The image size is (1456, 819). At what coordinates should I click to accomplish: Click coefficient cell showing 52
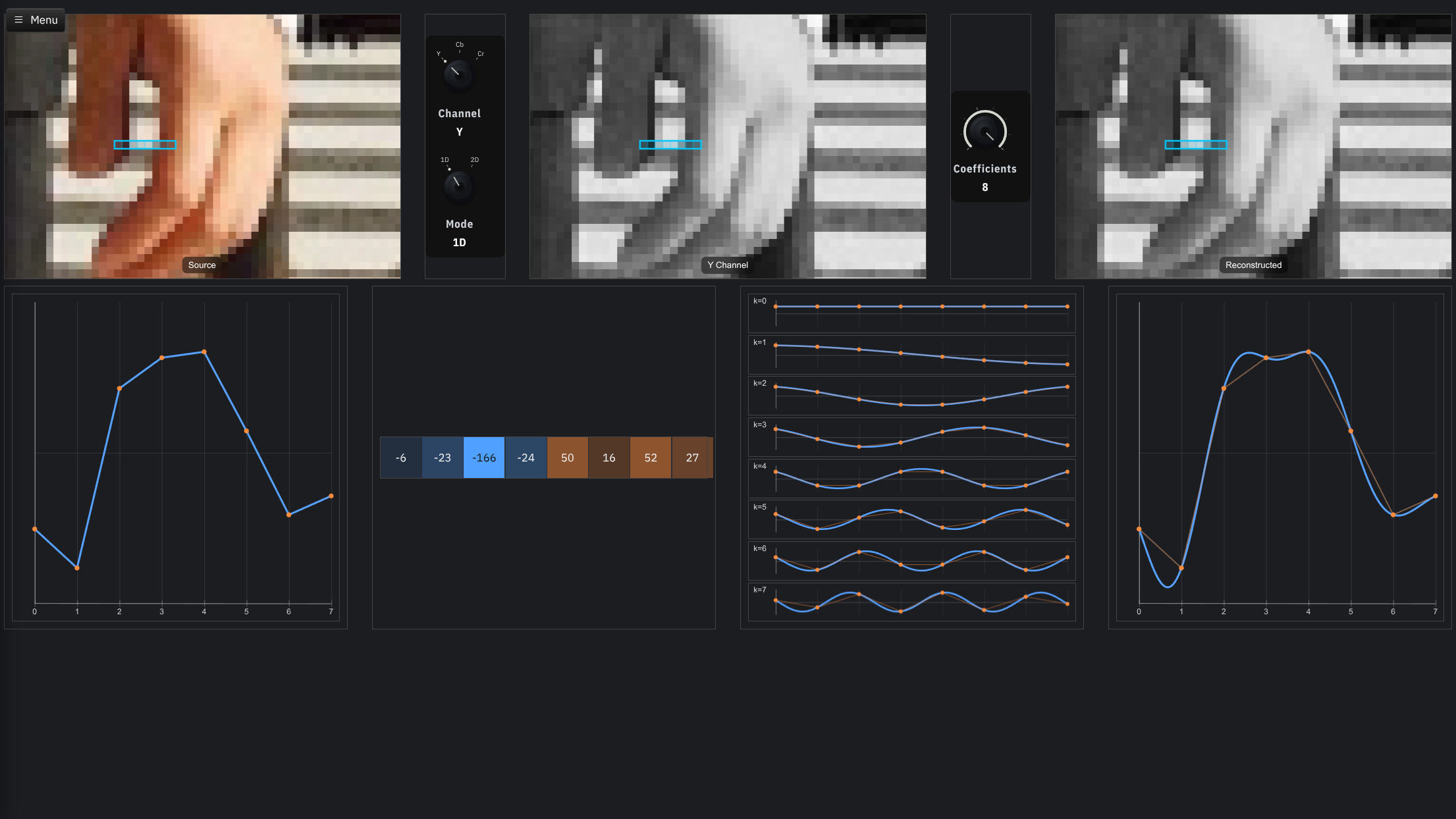pos(651,458)
